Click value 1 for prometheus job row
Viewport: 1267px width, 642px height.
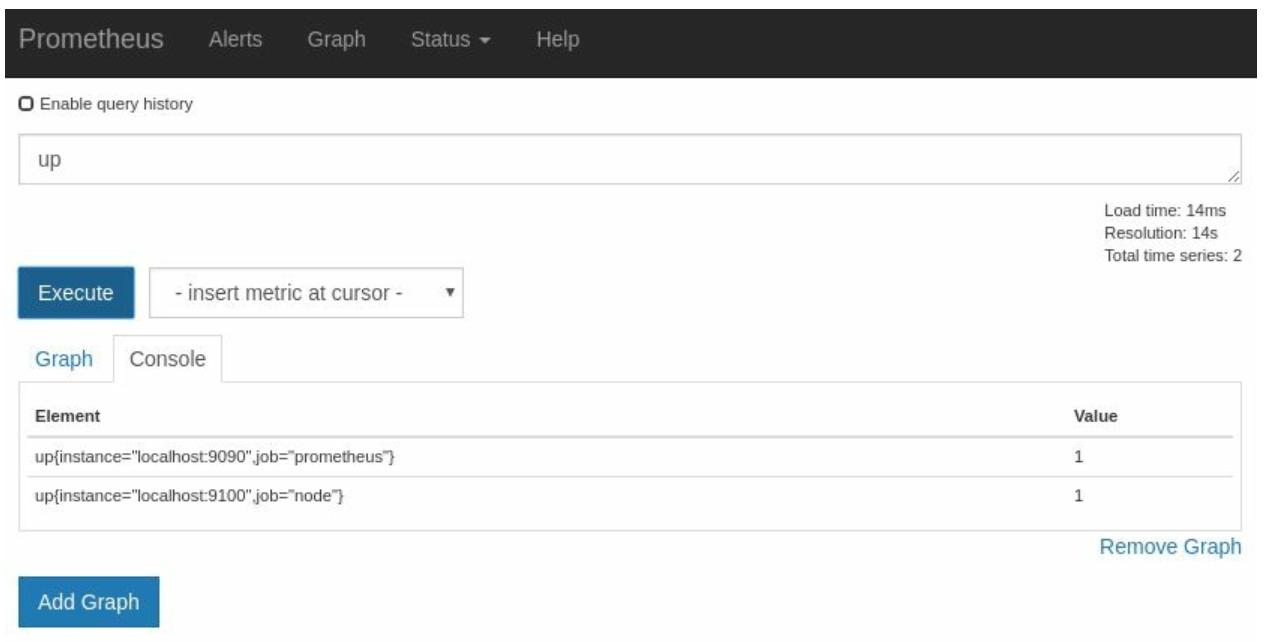[x=1079, y=457]
